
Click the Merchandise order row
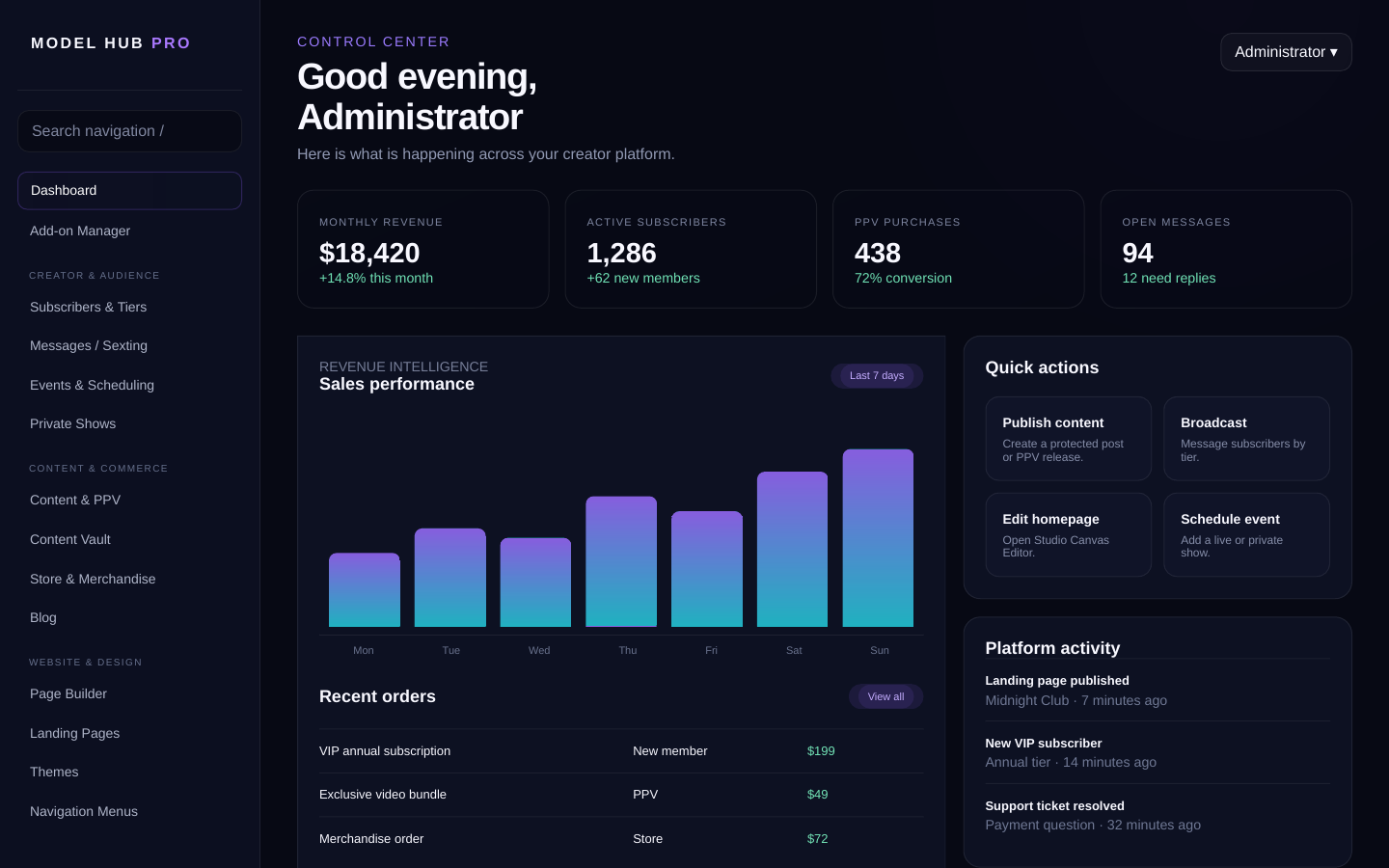point(621,839)
